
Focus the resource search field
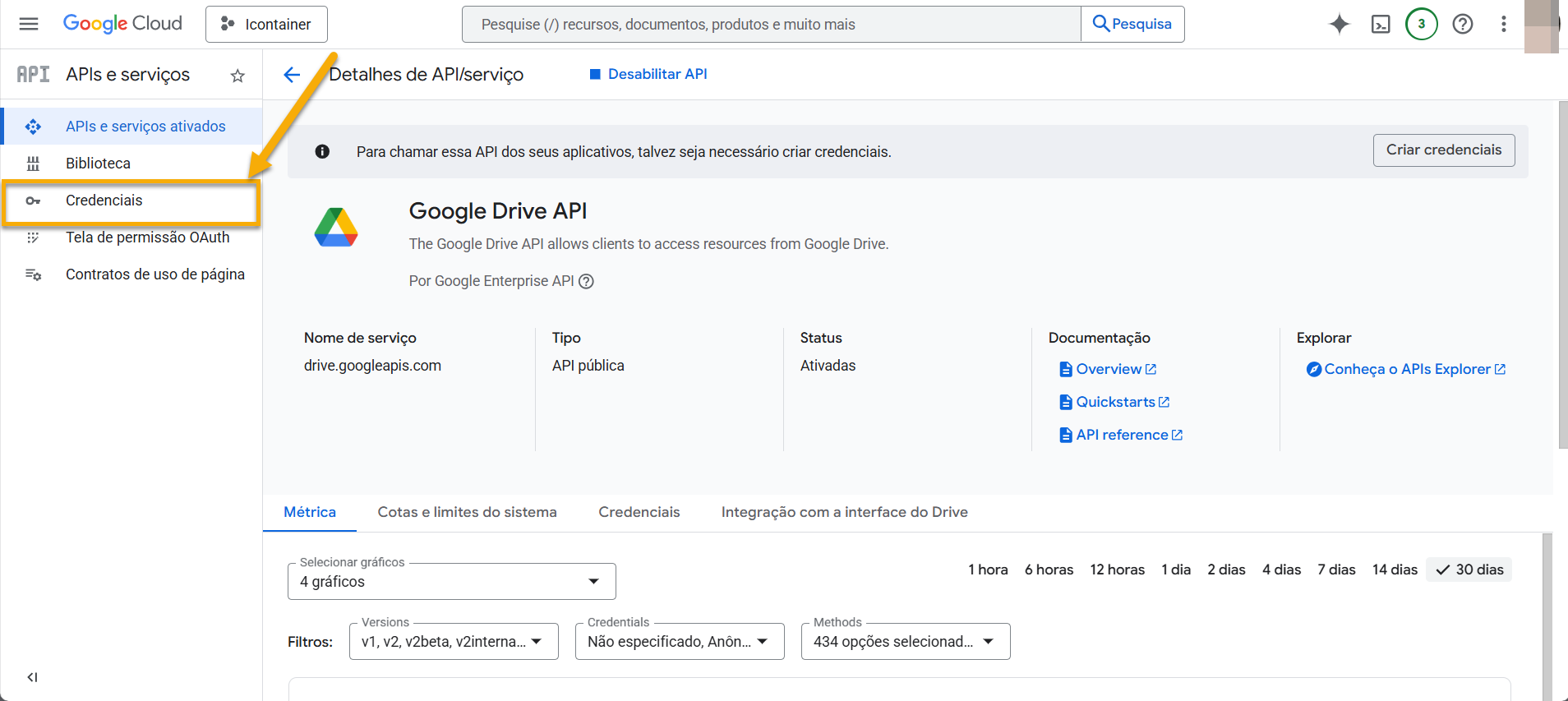click(x=771, y=25)
